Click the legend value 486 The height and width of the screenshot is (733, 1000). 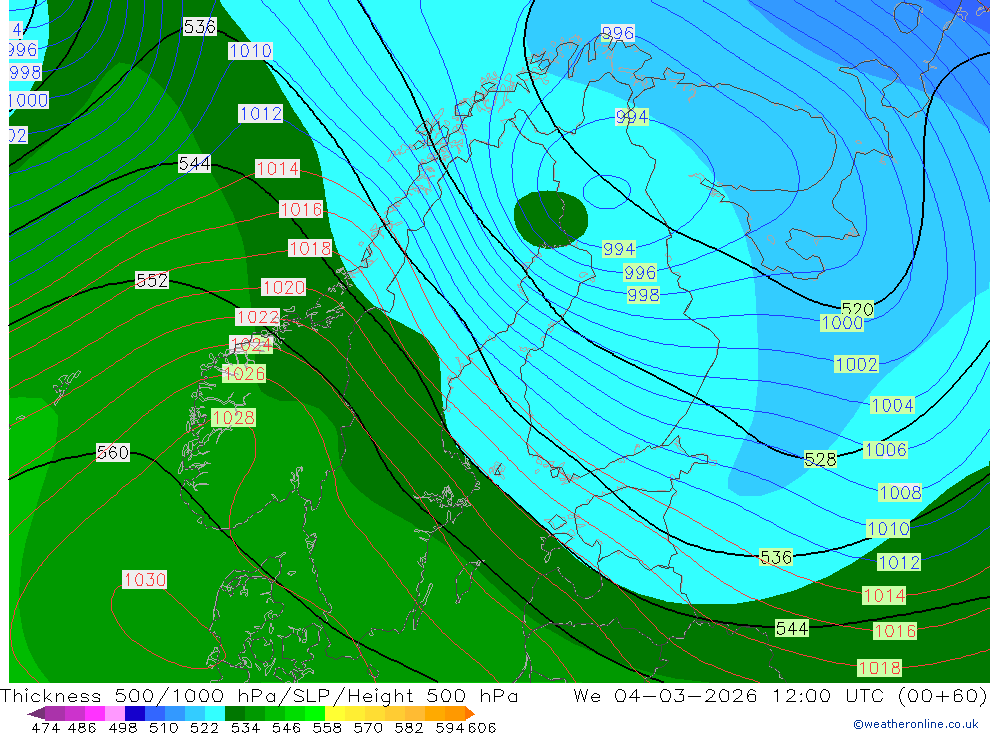82,727
